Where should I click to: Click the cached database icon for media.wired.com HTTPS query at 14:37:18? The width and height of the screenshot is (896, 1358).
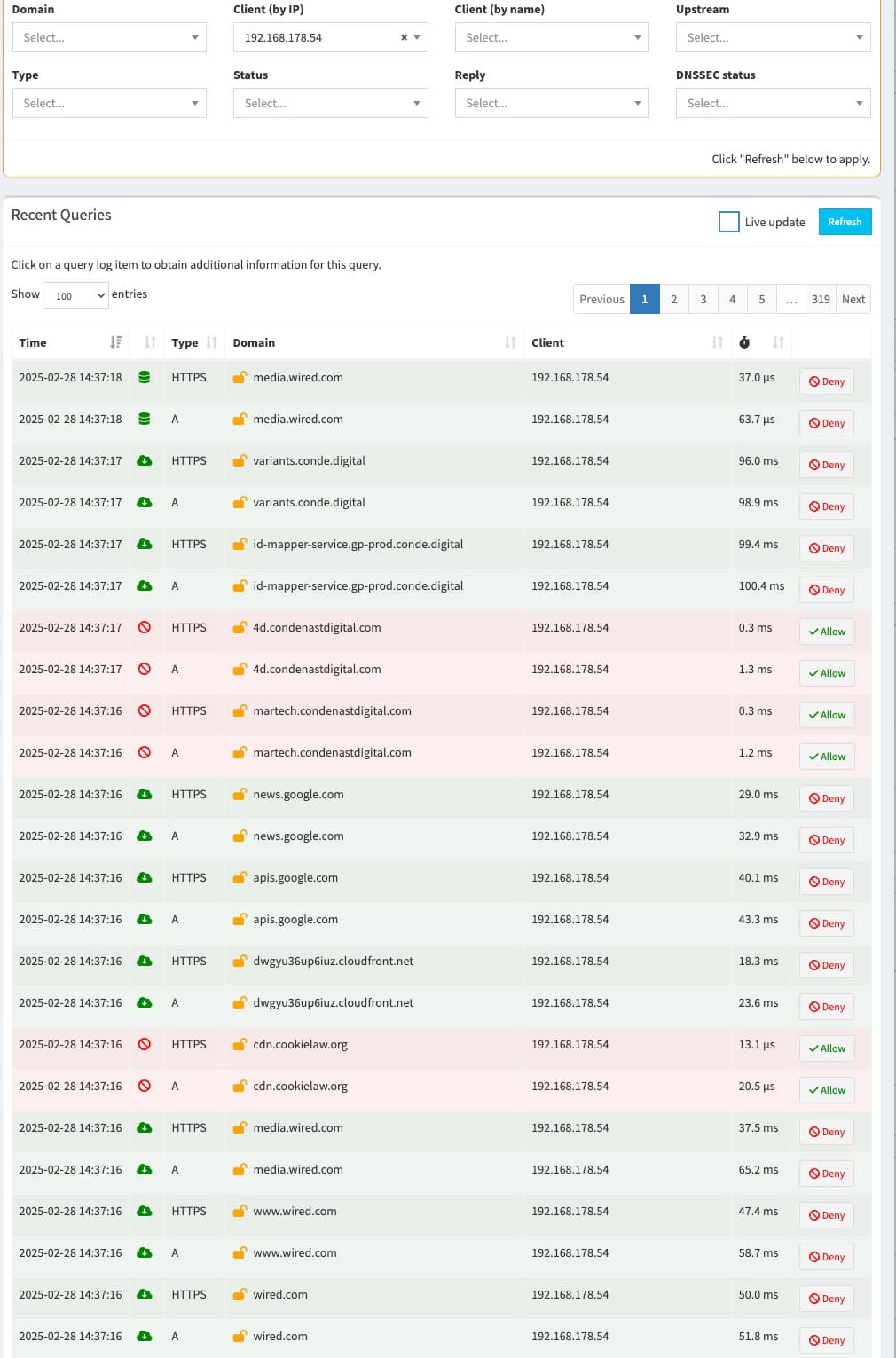click(145, 377)
